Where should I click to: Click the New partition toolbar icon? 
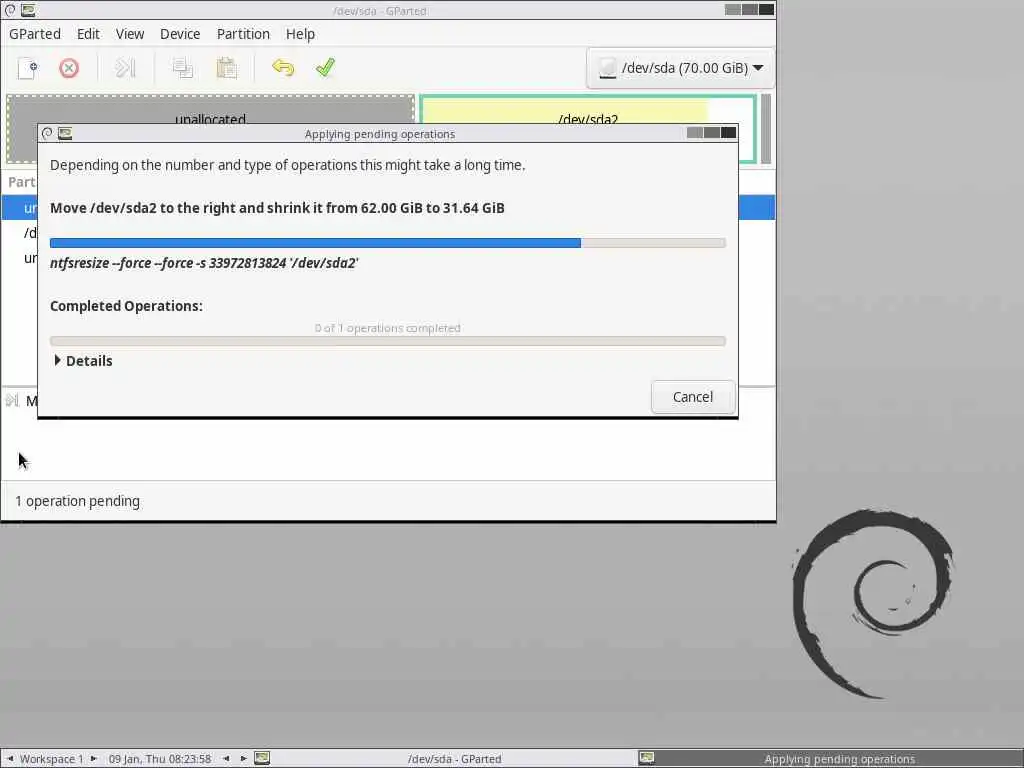(27, 68)
